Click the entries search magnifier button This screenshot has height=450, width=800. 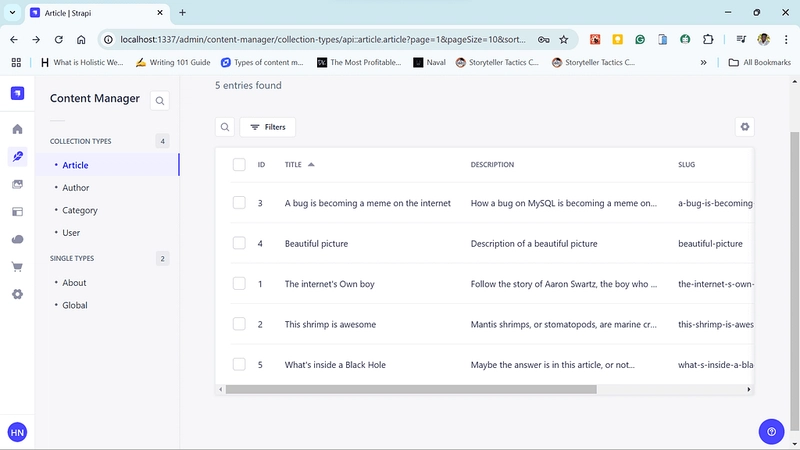pos(225,127)
